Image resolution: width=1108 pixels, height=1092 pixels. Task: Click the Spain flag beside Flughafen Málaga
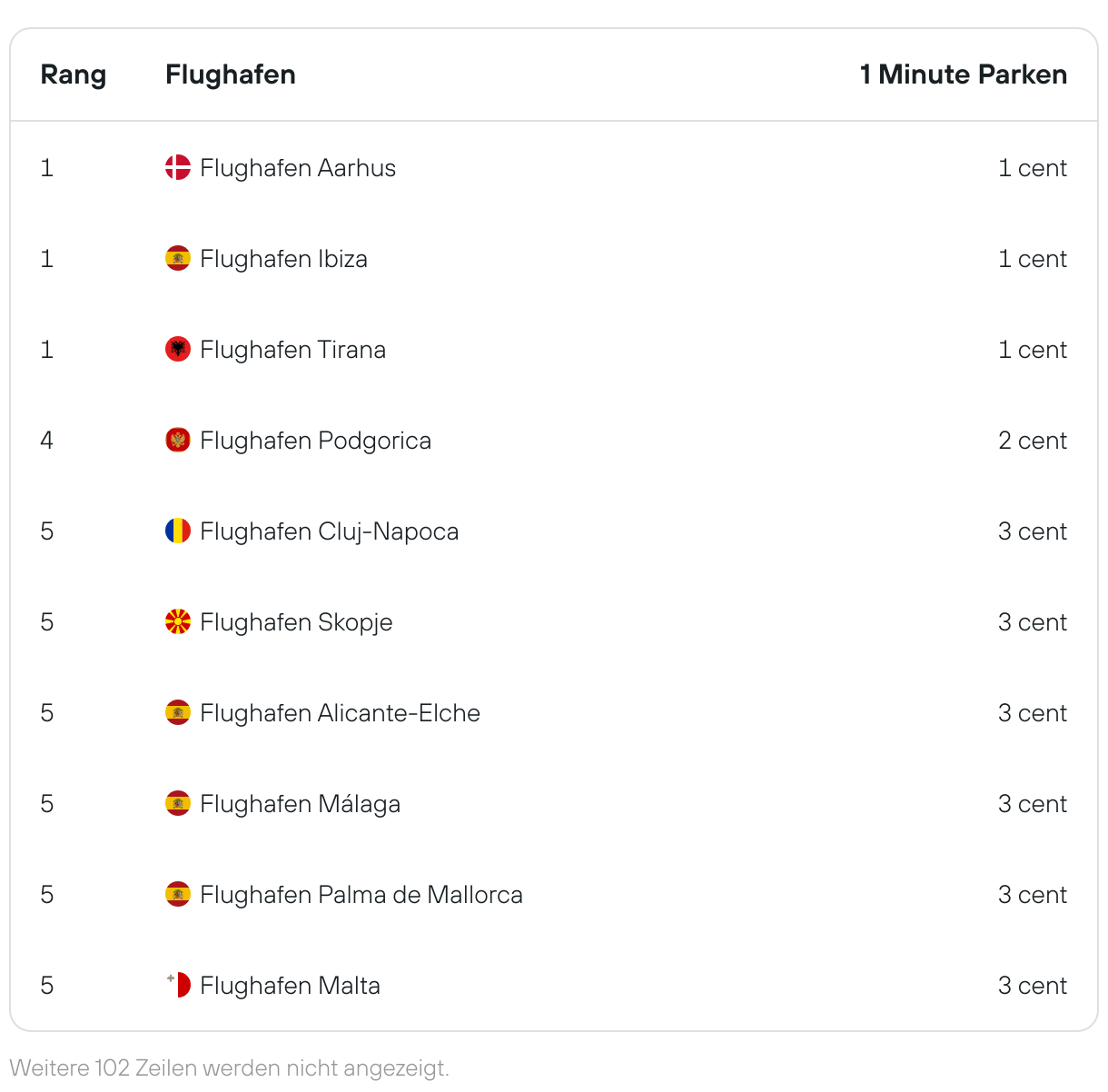pyautogui.click(x=178, y=803)
